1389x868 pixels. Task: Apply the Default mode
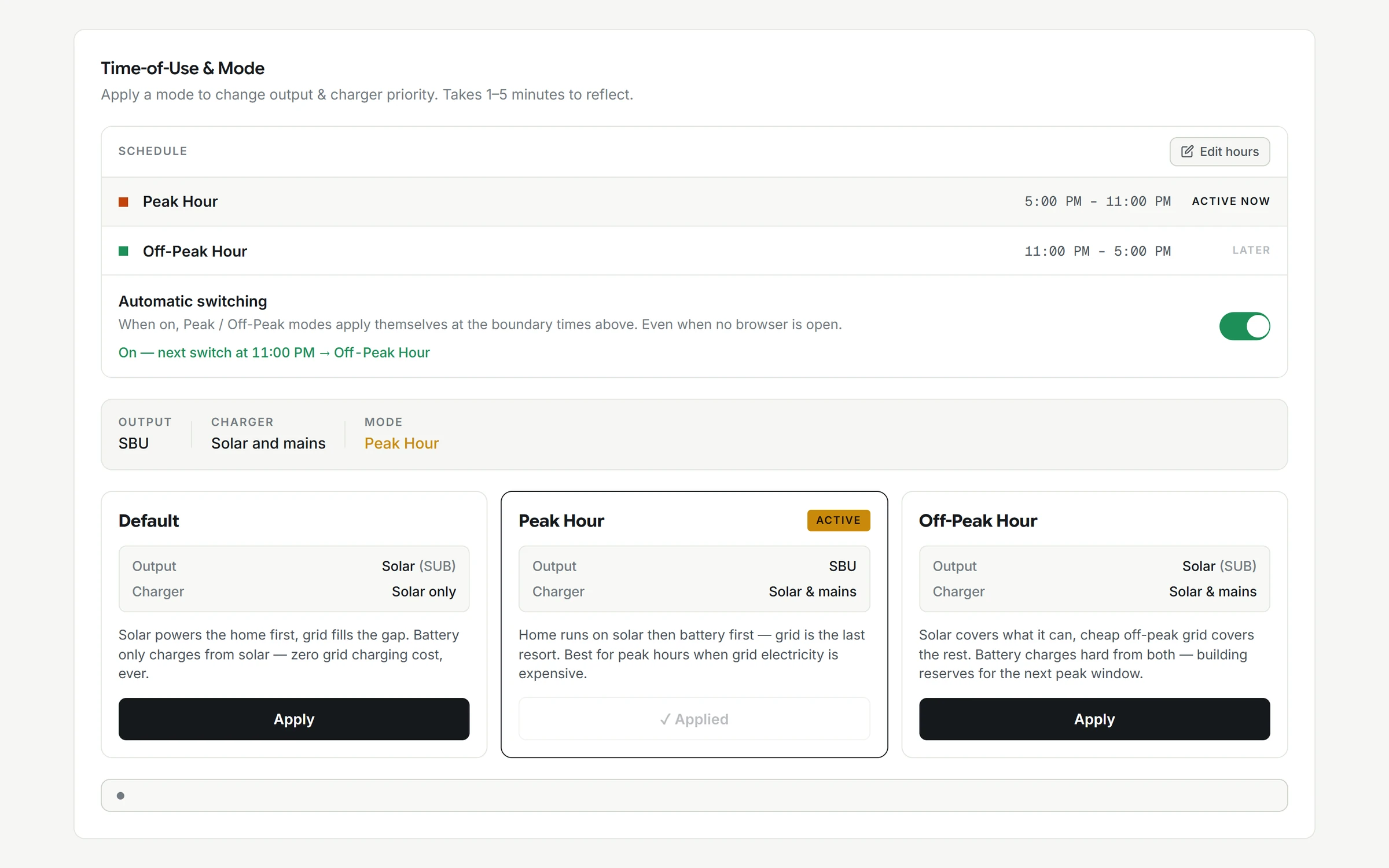[294, 719]
